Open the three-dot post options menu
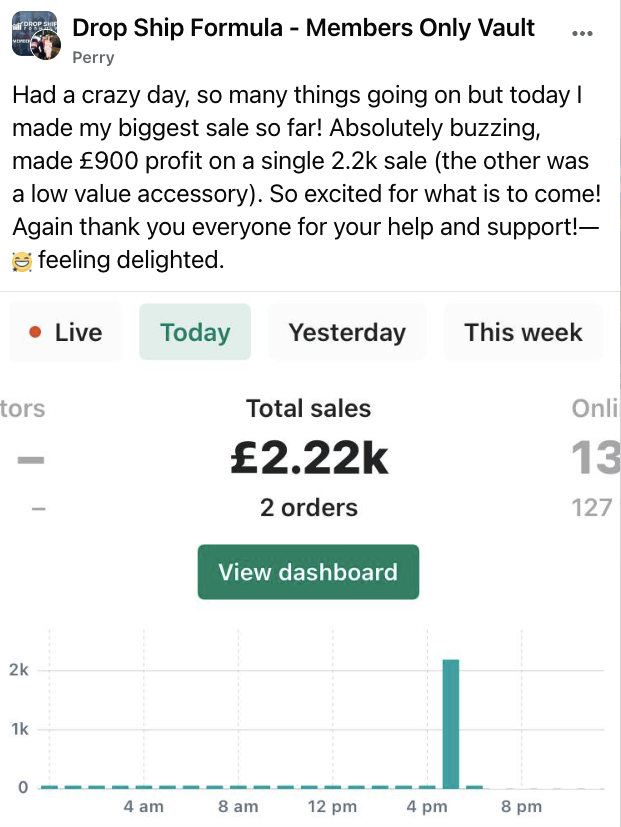The height and width of the screenshot is (827, 621). click(x=582, y=33)
